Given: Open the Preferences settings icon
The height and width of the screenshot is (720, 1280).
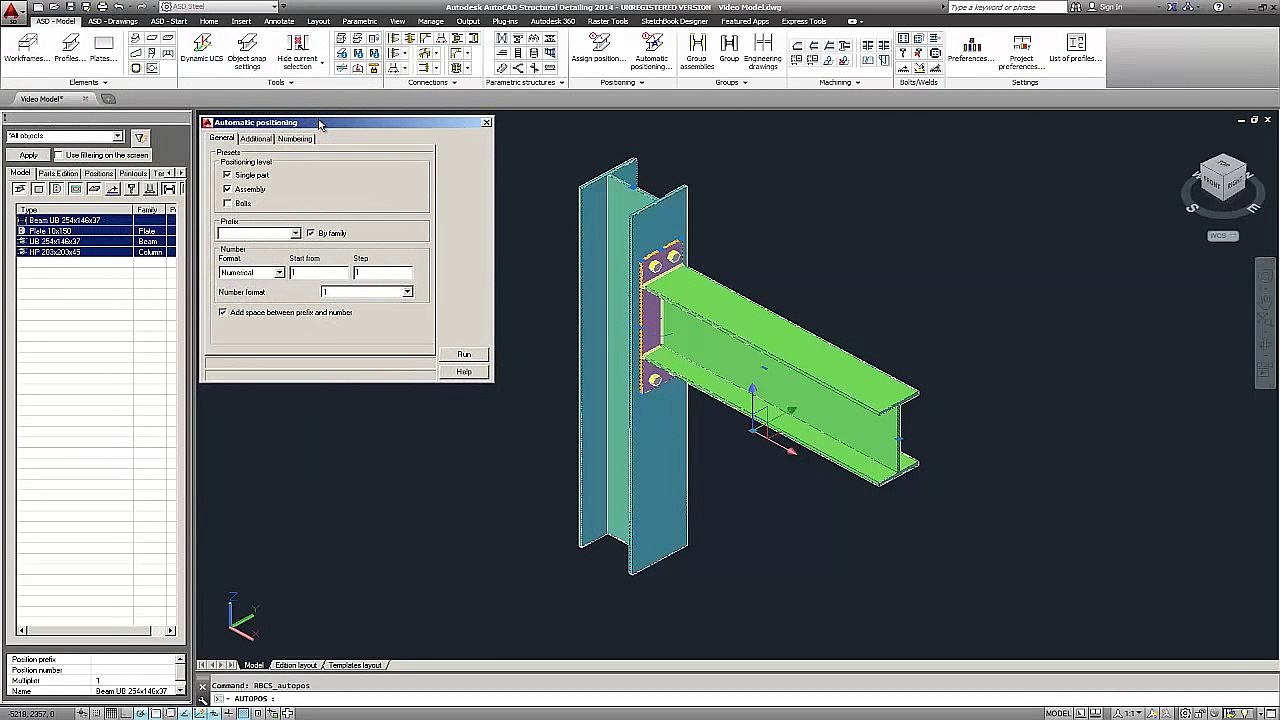Looking at the screenshot, I should click(x=971, y=47).
